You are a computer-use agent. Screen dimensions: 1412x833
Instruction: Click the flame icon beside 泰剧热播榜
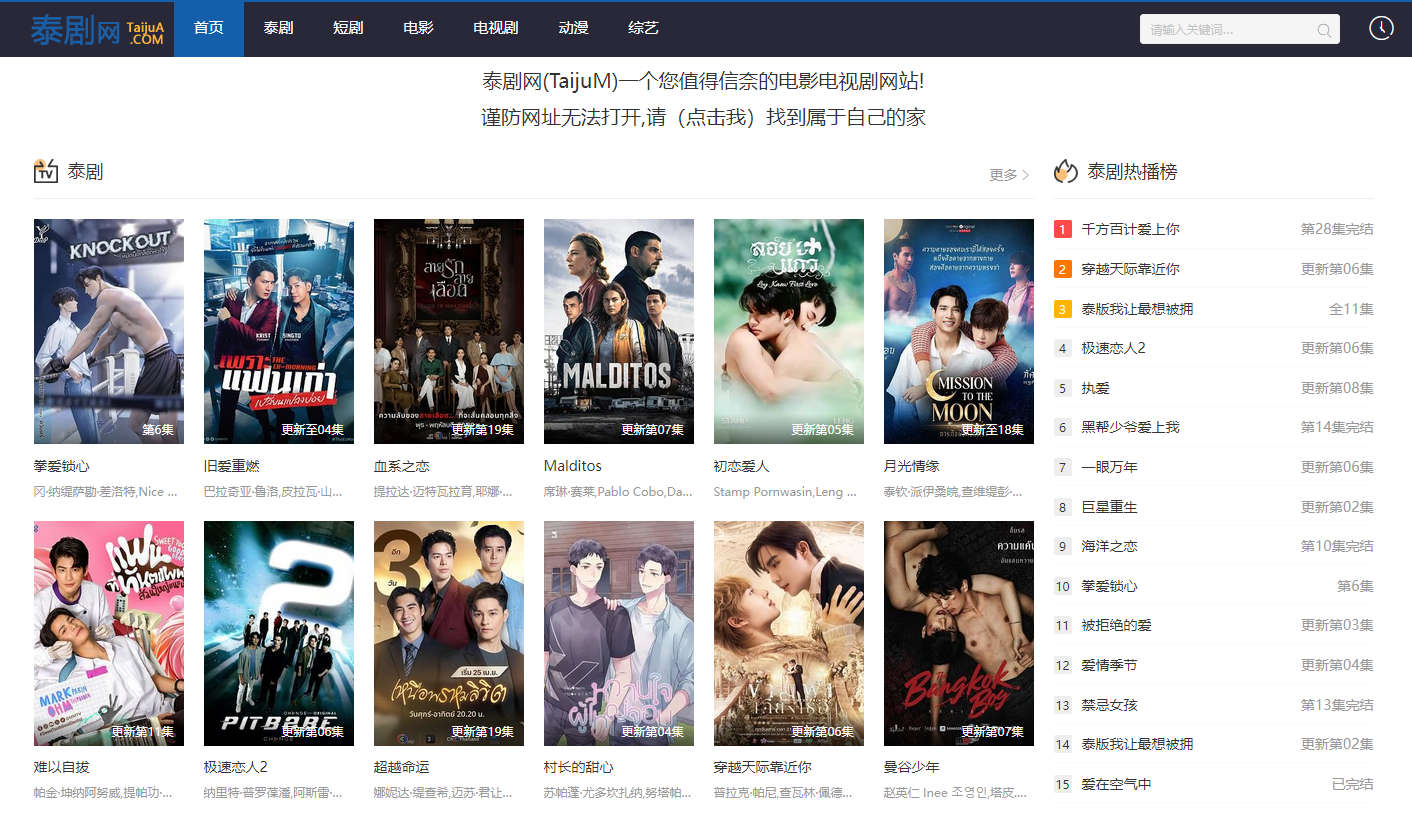[x=1065, y=171]
